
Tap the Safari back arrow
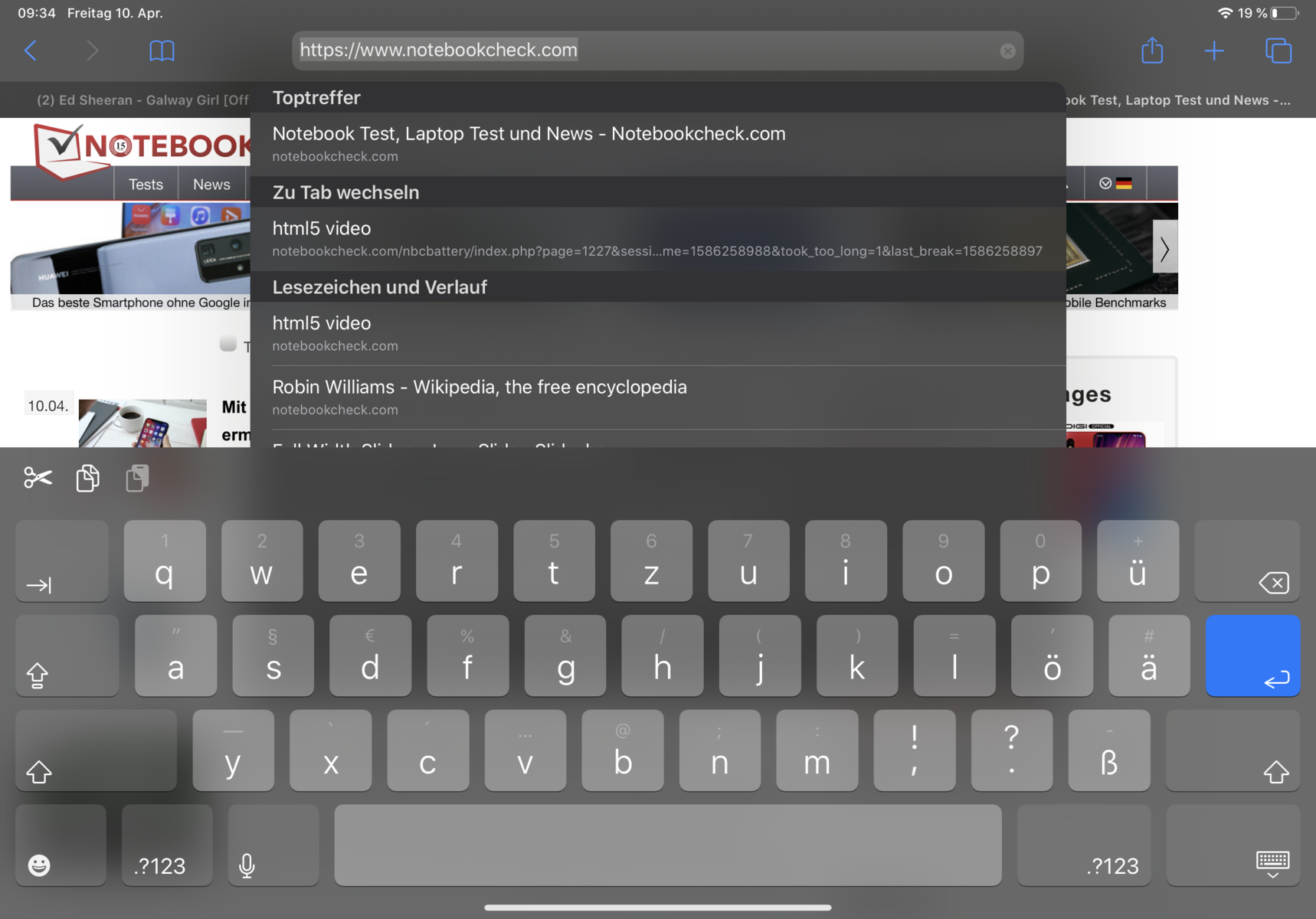point(31,51)
